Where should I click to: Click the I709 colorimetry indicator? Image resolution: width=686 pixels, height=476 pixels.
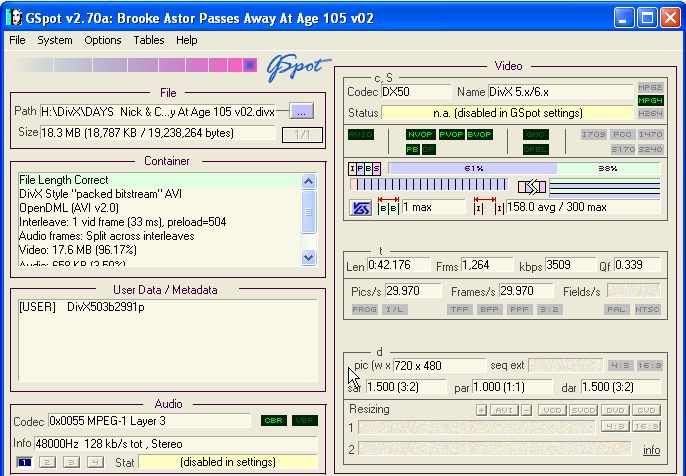point(594,135)
